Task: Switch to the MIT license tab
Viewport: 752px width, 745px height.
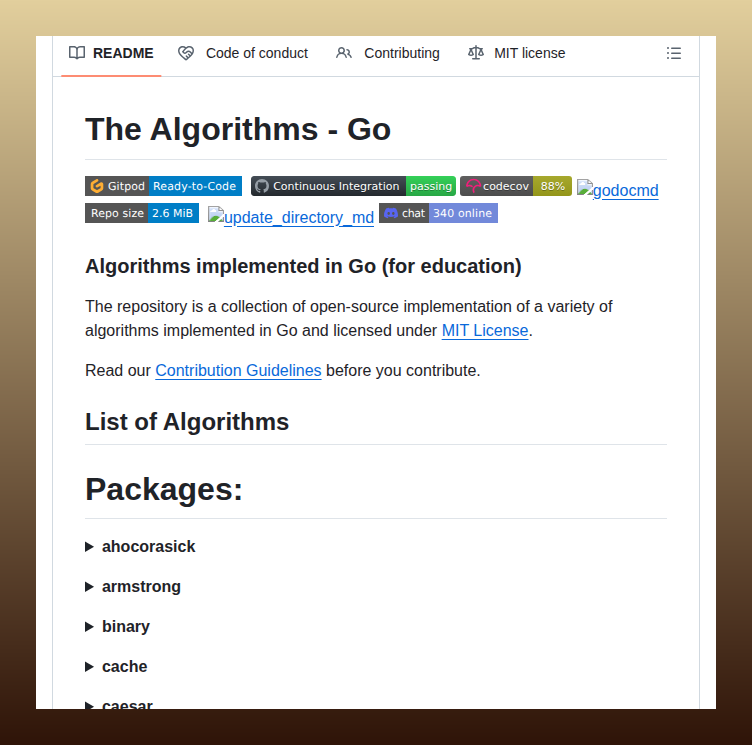Action: [517, 53]
